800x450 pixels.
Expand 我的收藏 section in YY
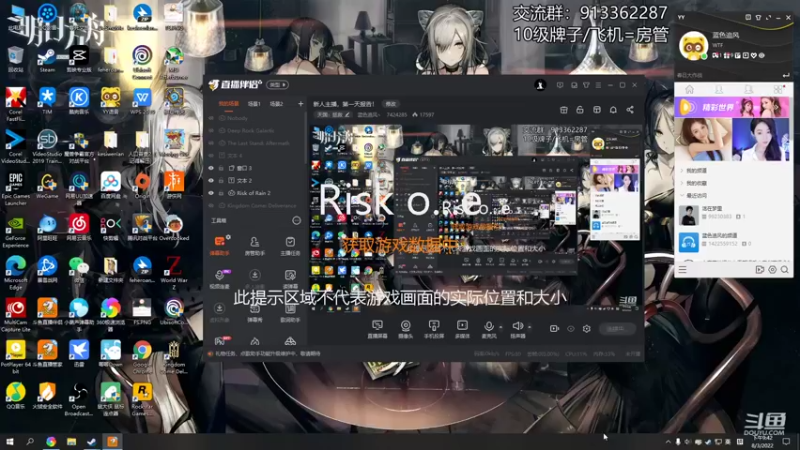coord(696,183)
